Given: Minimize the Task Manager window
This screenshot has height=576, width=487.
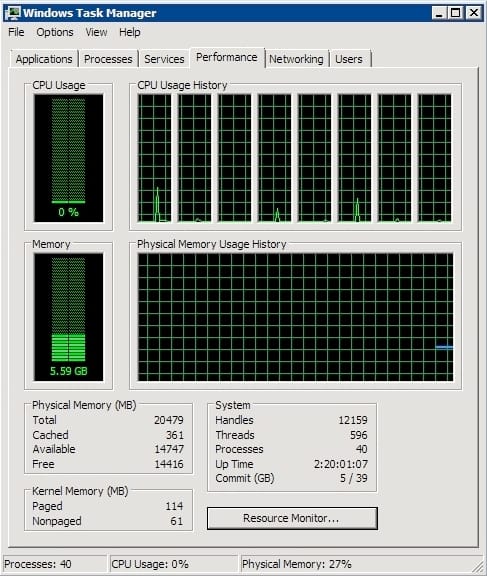Looking at the screenshot, I should 439,13.
